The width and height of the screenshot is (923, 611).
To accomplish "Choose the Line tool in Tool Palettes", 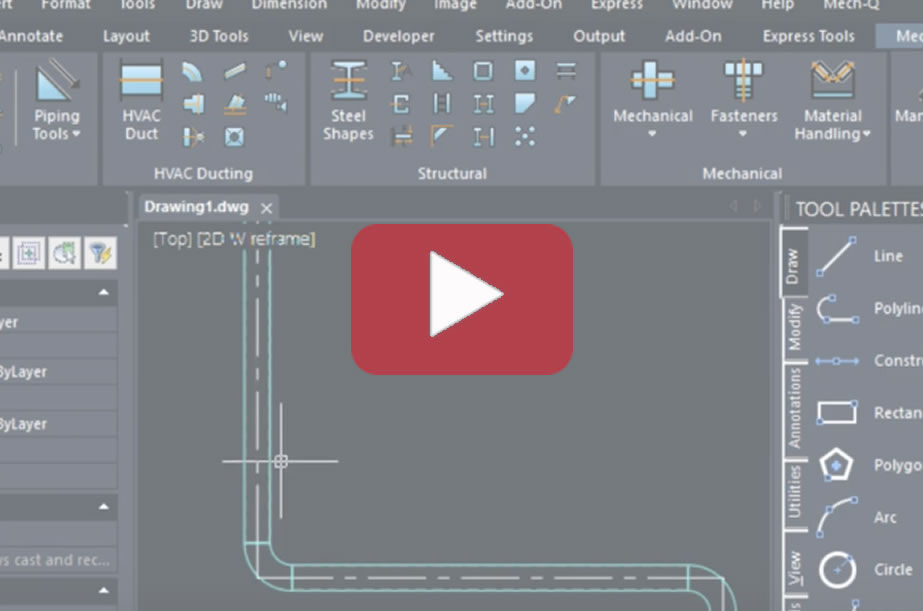I will coord(836,256).
